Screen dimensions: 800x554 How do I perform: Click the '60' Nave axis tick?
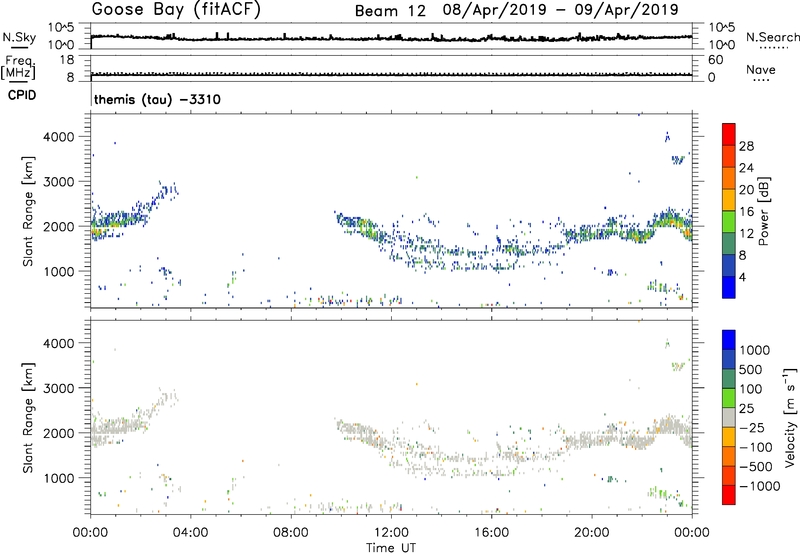pos(715,60)
